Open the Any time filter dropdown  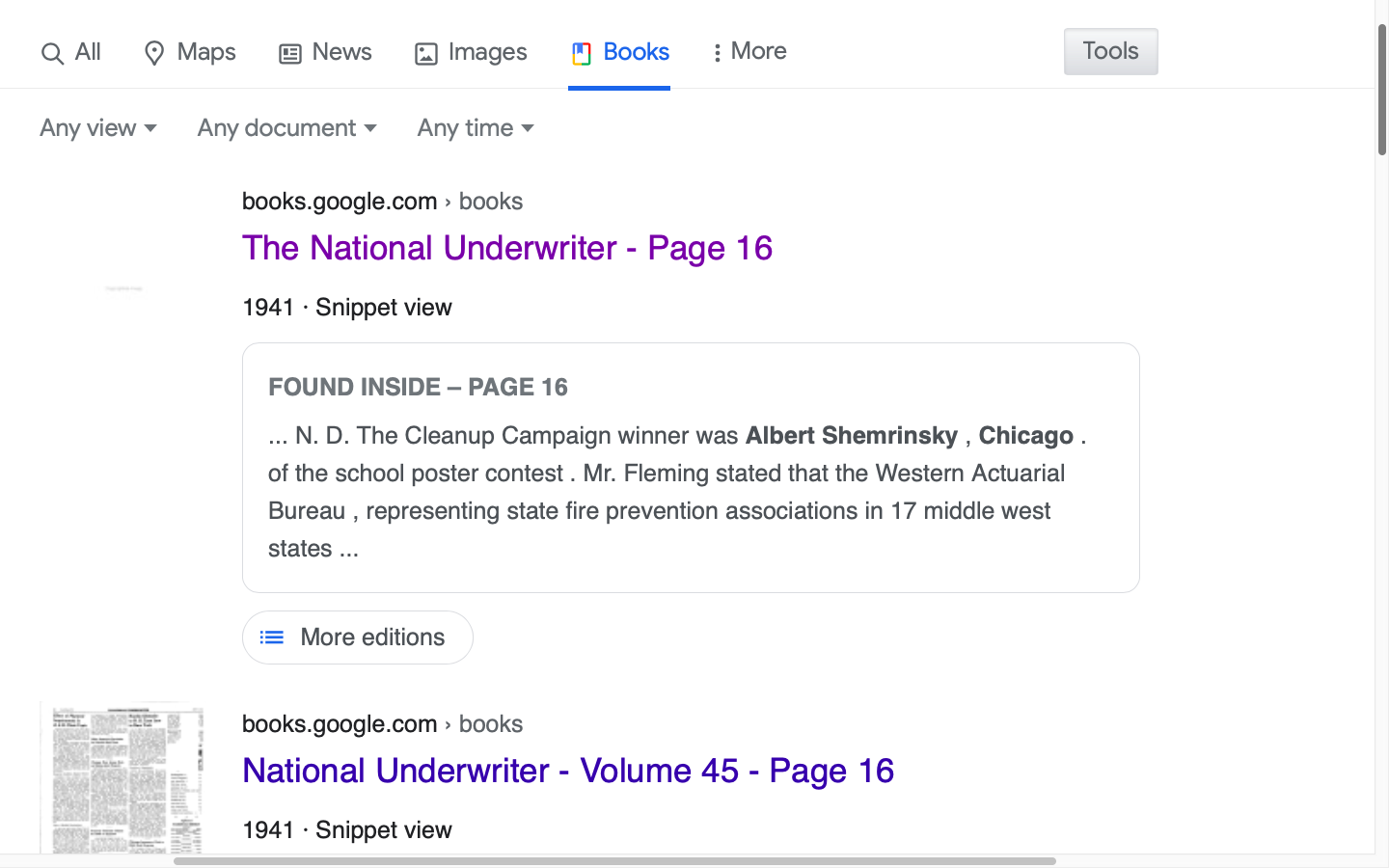pyautogui.click(x=476, y=127)
